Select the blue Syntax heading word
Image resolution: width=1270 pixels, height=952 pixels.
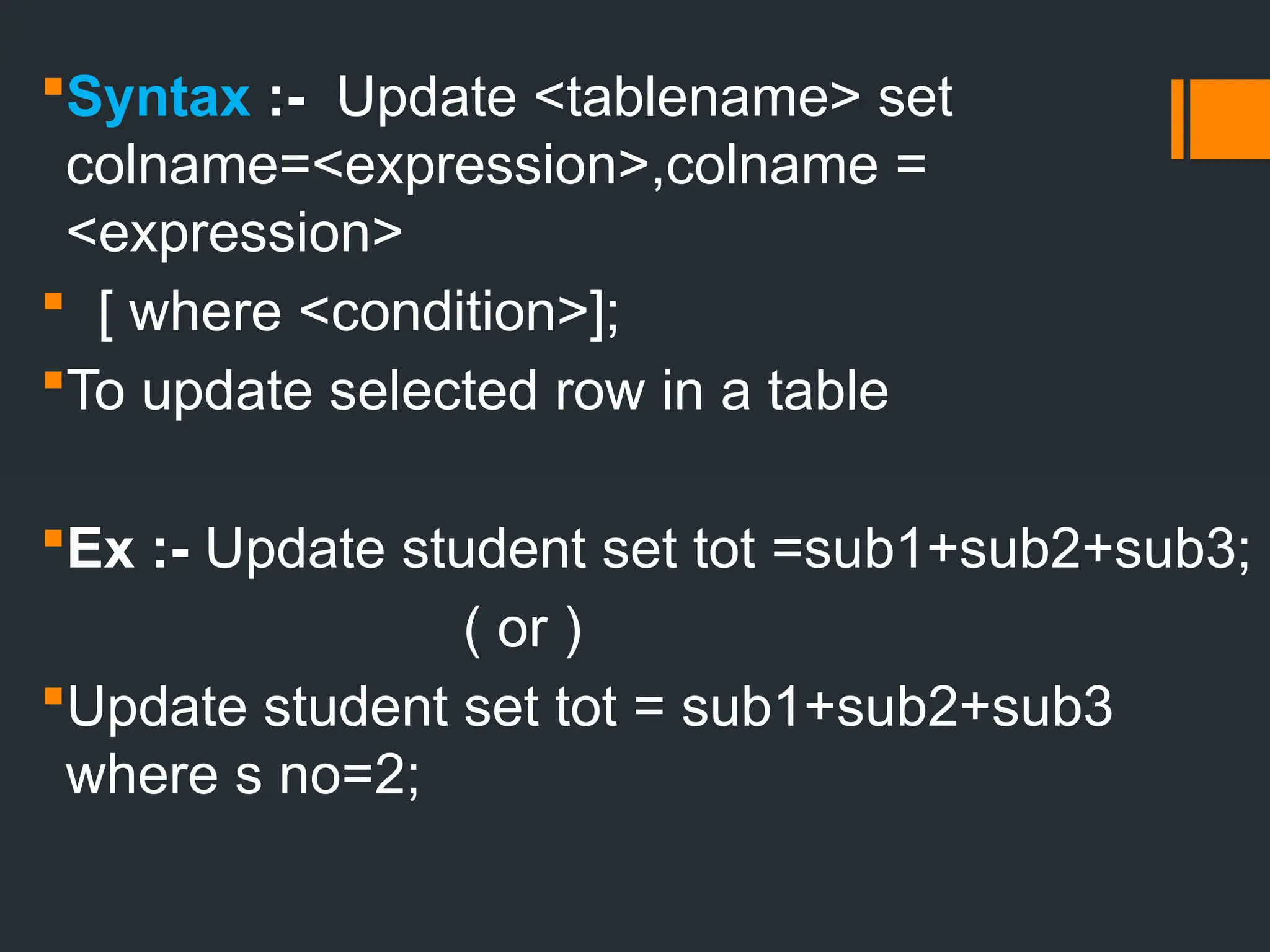pyautogui.click(x=158, y=97)
